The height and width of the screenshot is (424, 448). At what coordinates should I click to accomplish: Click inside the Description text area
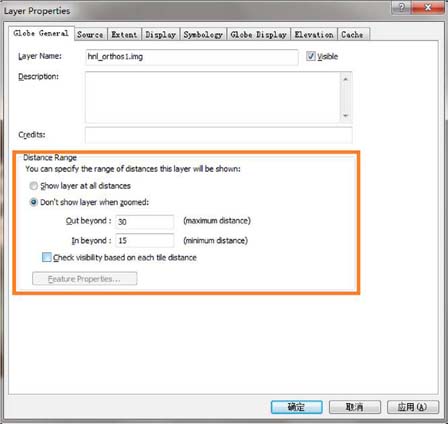(213, 97)
